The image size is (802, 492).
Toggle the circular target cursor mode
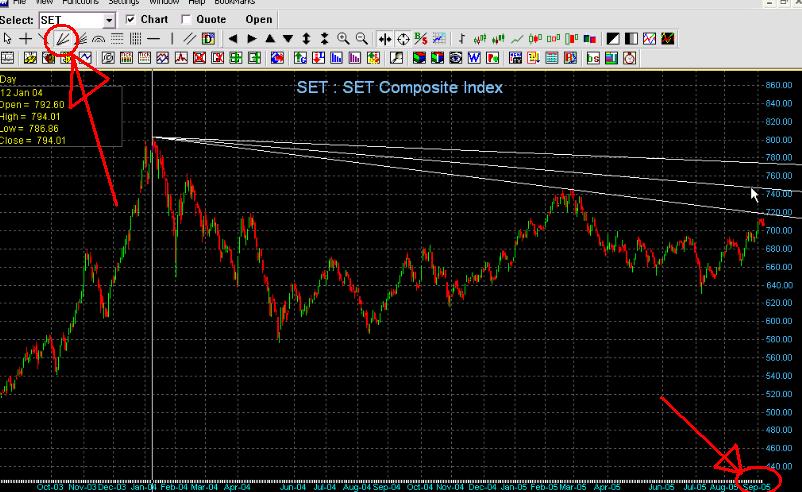(x=403, y=39)
